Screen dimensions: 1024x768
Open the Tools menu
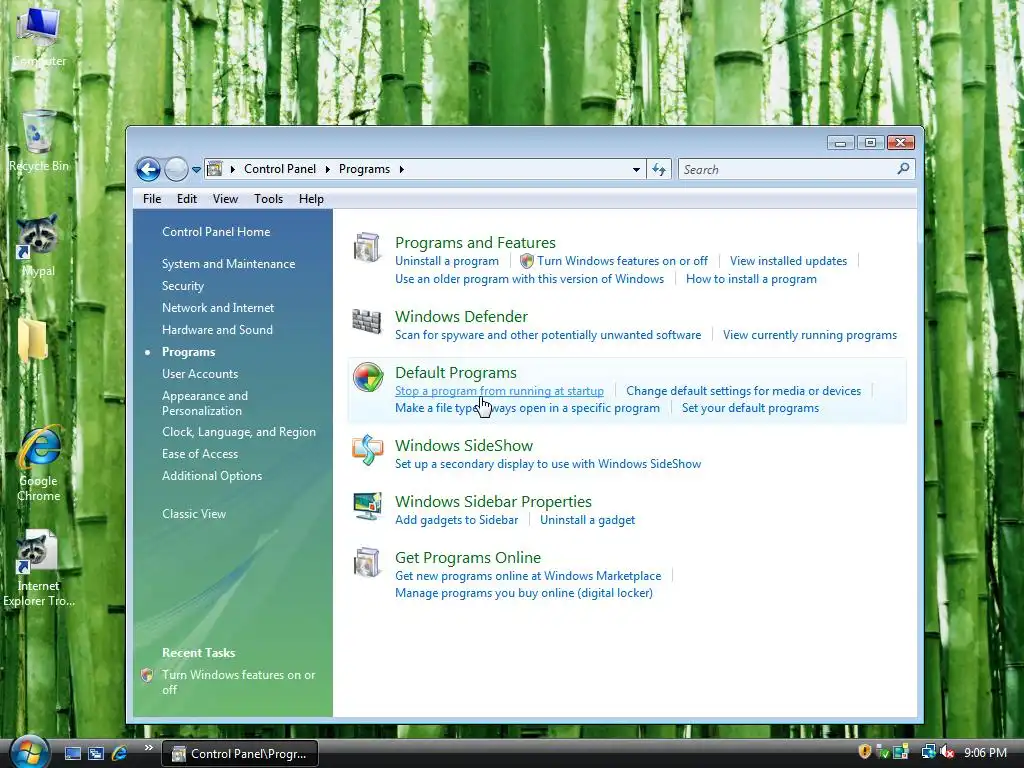(x=268, y=199)
